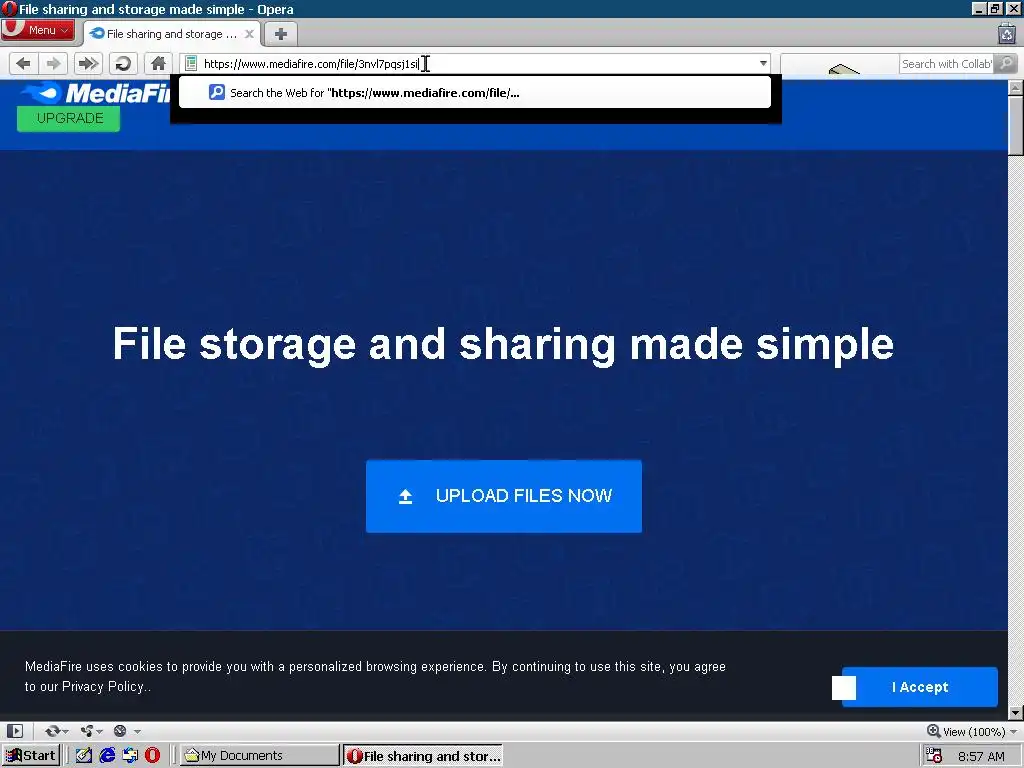Screen dimensions: 1024x768
Task: Open the closed tabs trash can
Action: pos(1007,33)
